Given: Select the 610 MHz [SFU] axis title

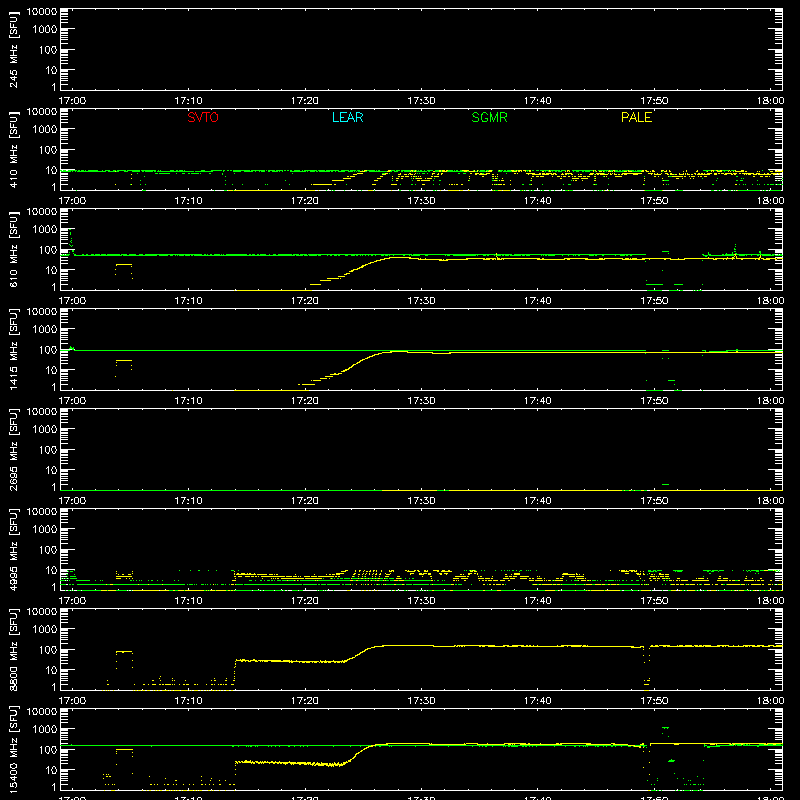Looking at the screenshot, I should (x=14, y=249).
